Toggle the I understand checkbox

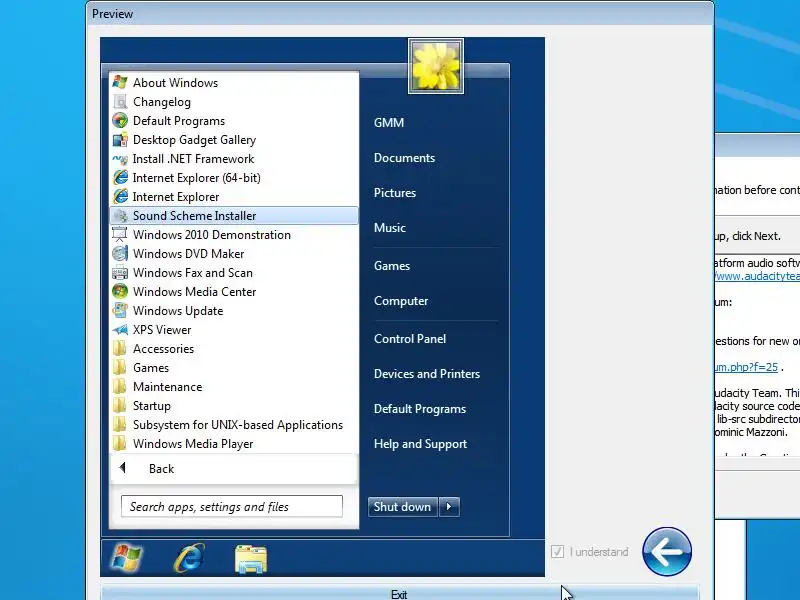pyautogui.click(x=557, y=552)
